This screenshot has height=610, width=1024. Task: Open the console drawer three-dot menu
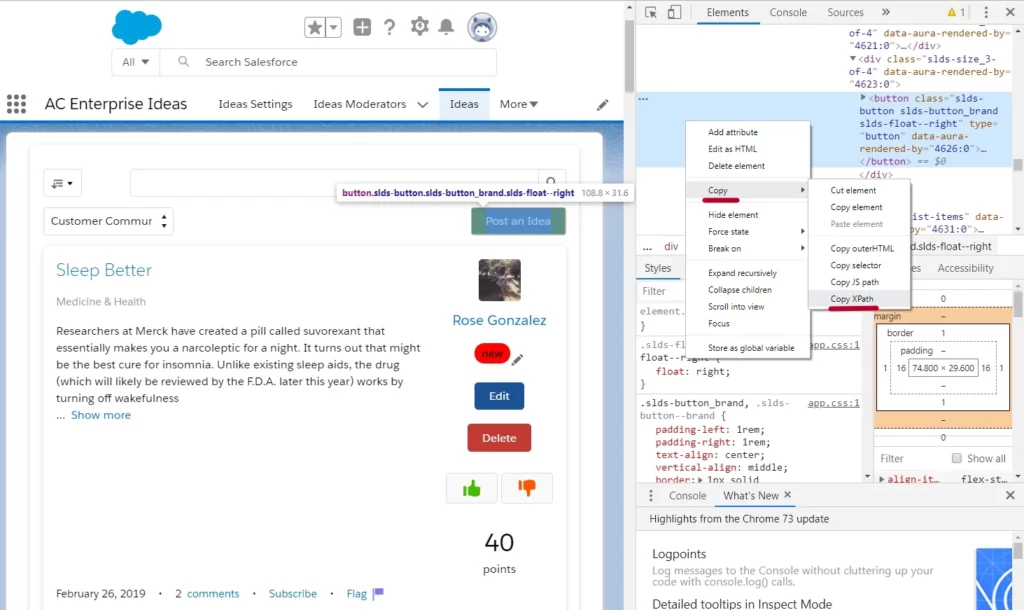coord(650,496)
